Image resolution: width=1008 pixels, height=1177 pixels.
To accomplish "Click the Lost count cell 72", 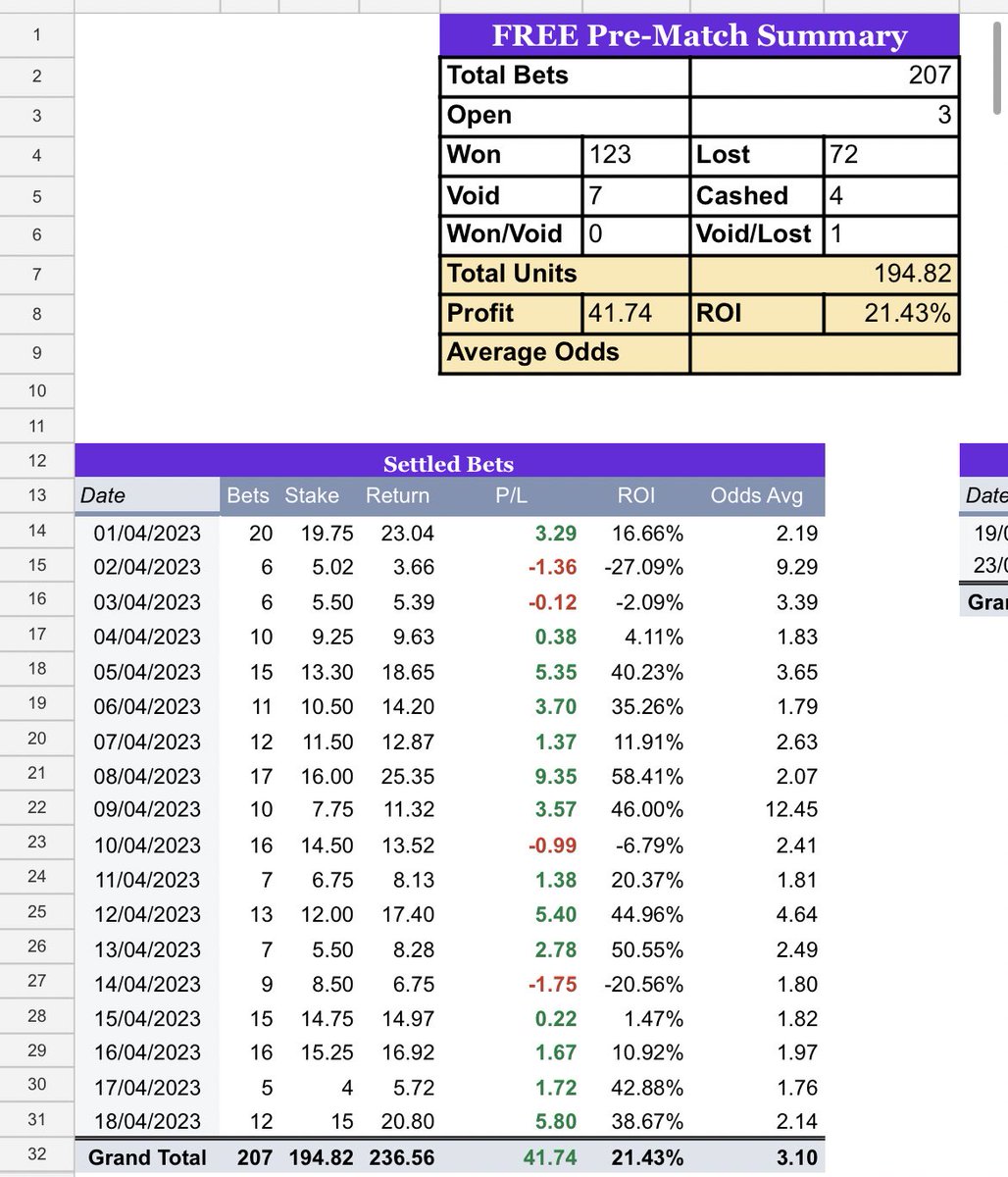I will 891,155.
